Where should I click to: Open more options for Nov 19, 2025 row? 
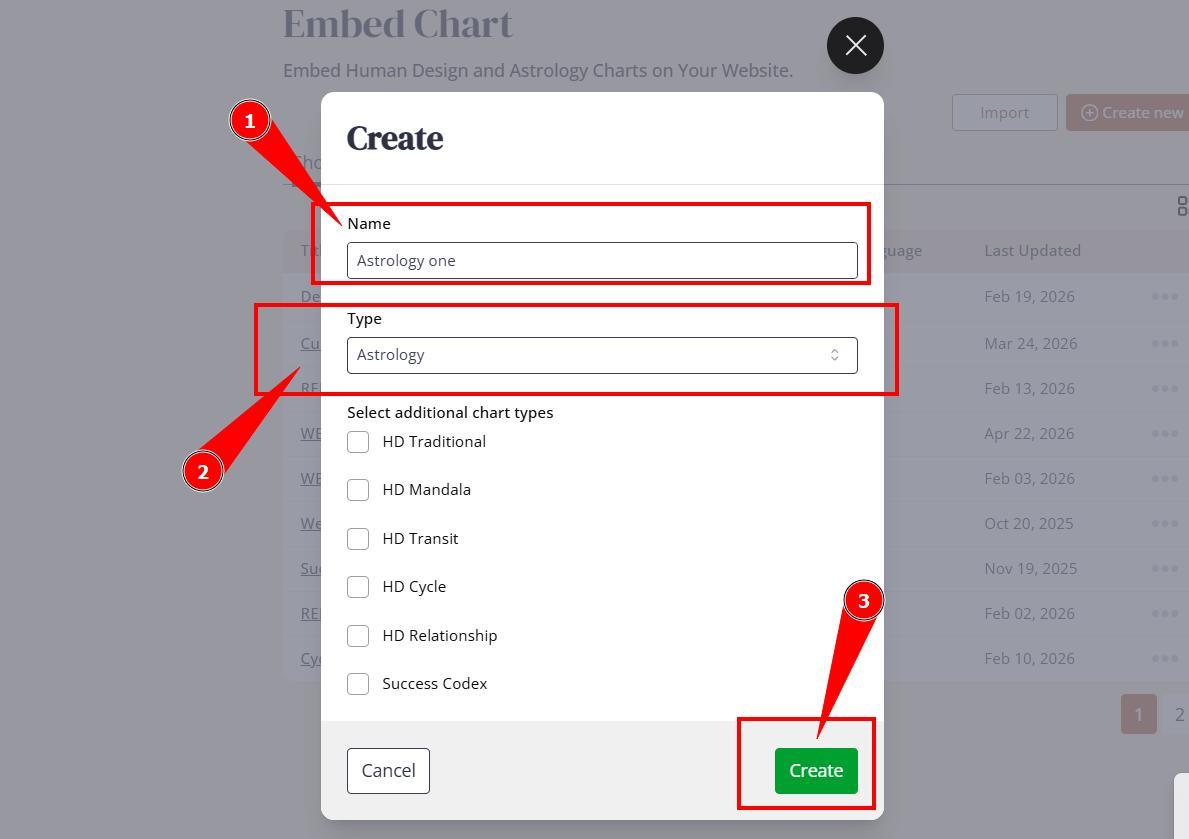click(1164, 569)
